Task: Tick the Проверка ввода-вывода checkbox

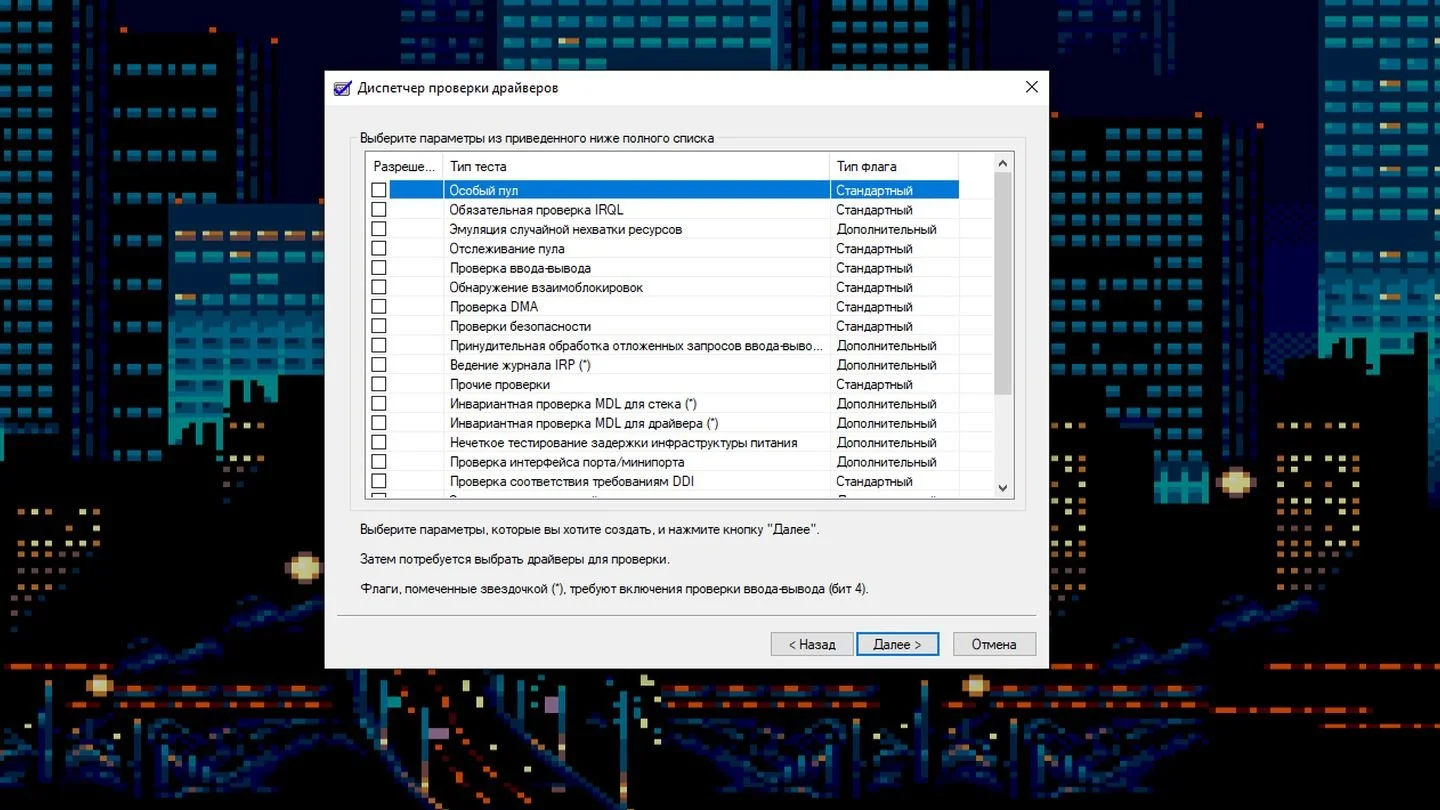Action: tap(378, 268)
